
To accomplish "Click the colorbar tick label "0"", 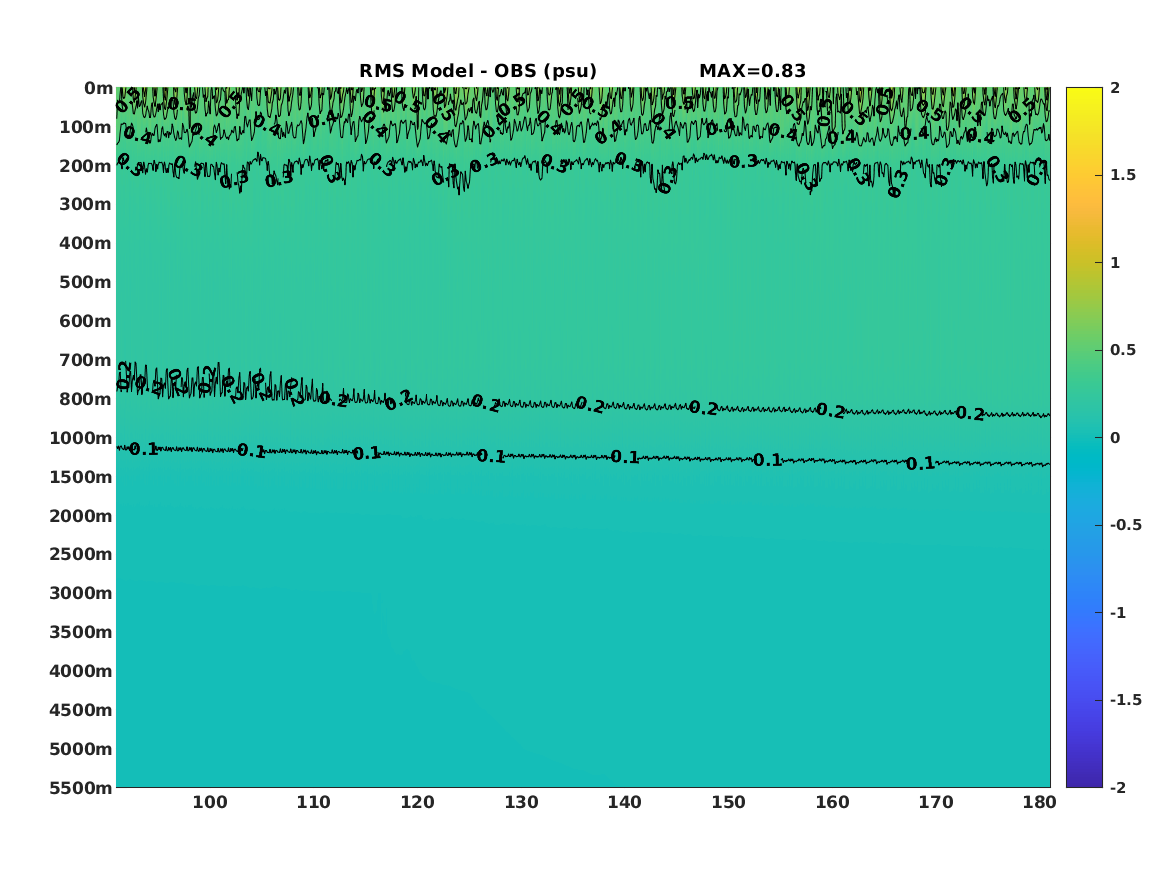I will click(x=1115, y=438).
